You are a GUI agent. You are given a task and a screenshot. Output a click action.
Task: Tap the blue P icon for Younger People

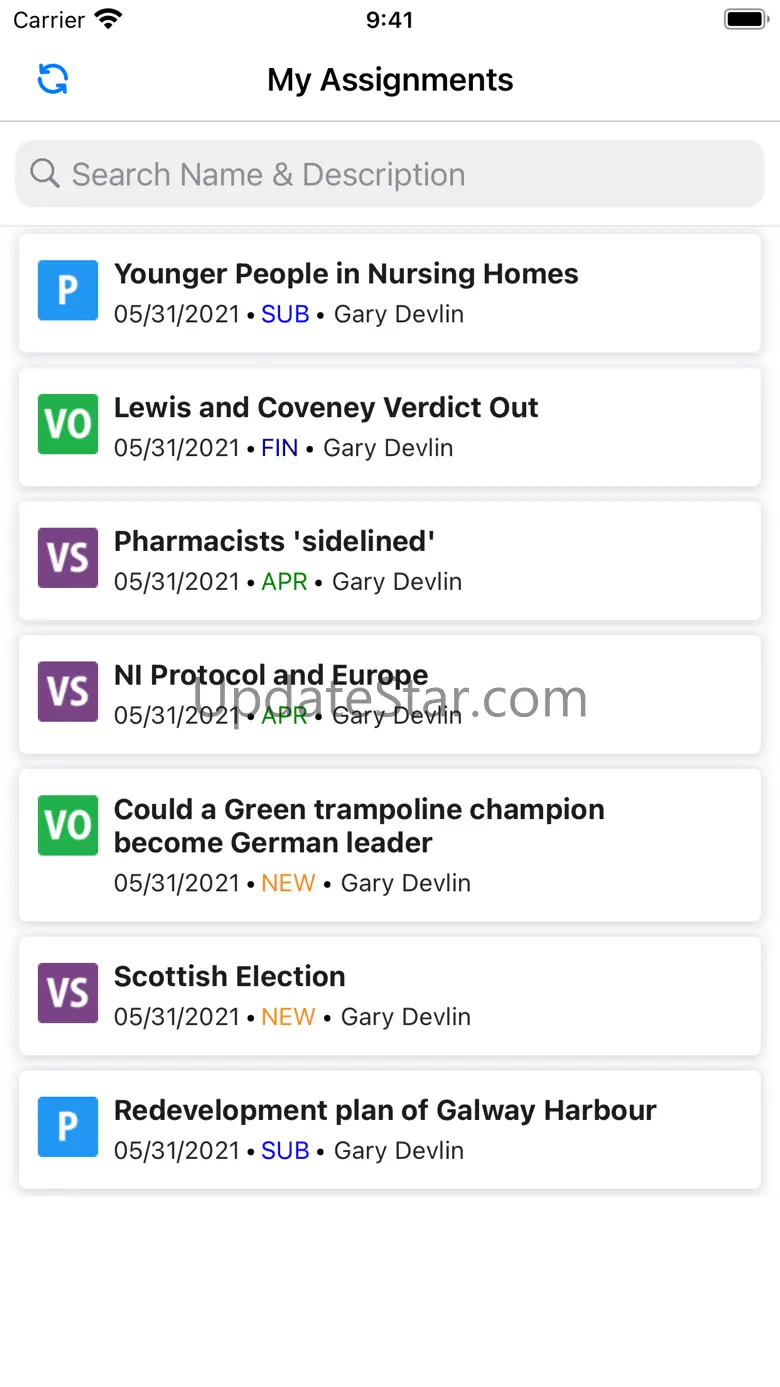[x=68, y=291]
